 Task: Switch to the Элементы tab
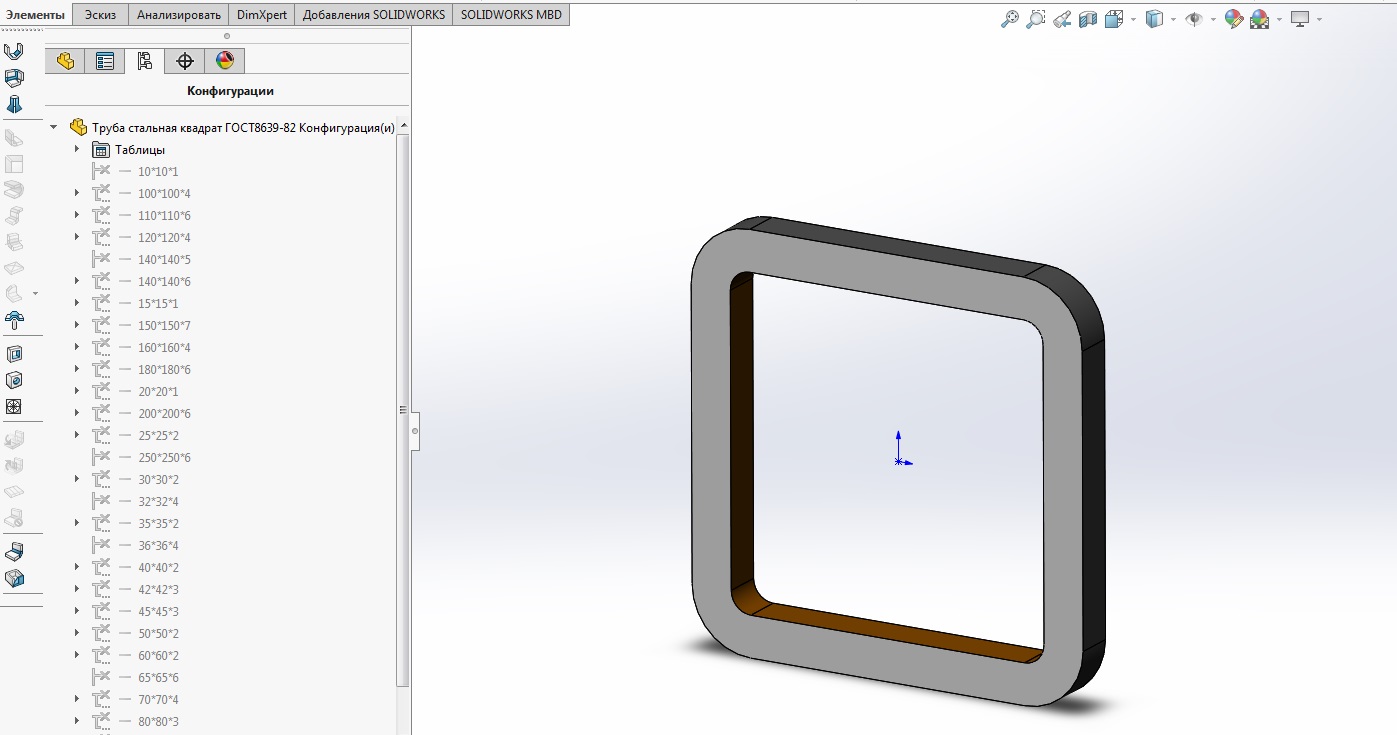[36, 14]
